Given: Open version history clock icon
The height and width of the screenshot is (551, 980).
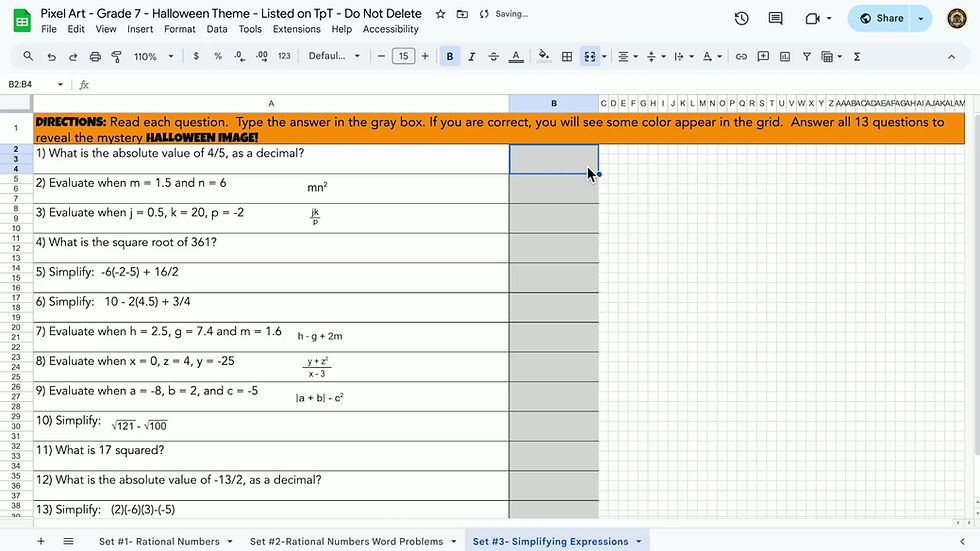Looking at the screenshot, I should (x=741, y=19).
